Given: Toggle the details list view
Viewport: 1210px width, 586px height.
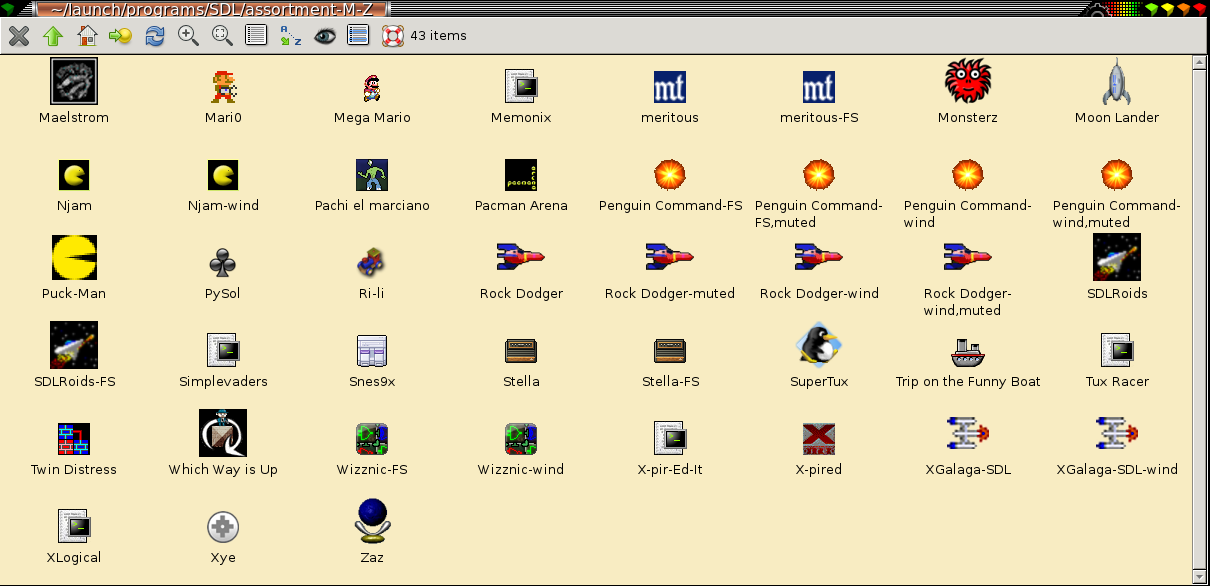Looking at the screenshot, I should coord(256,36).
